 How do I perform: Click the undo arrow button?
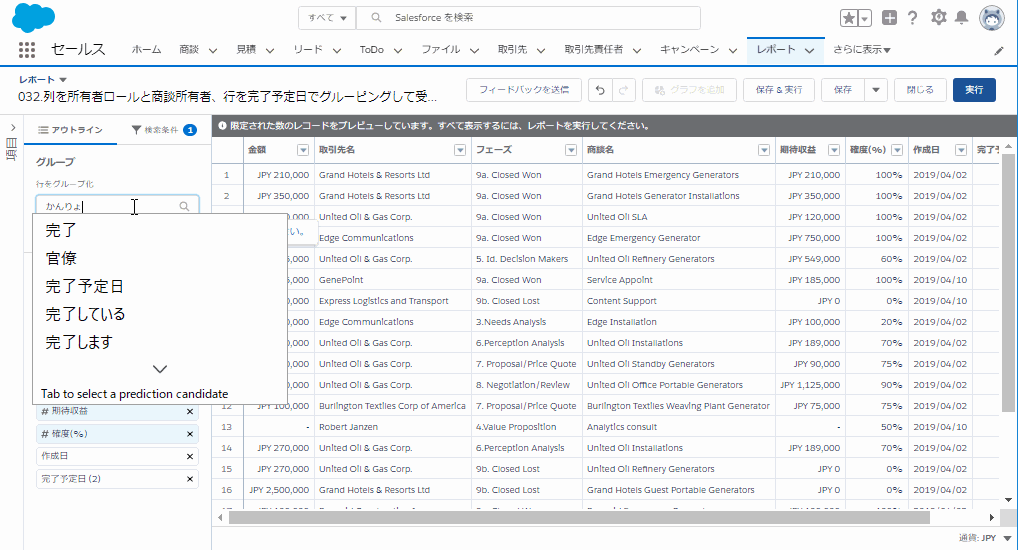pyautogui.click(x=600, y=90)
